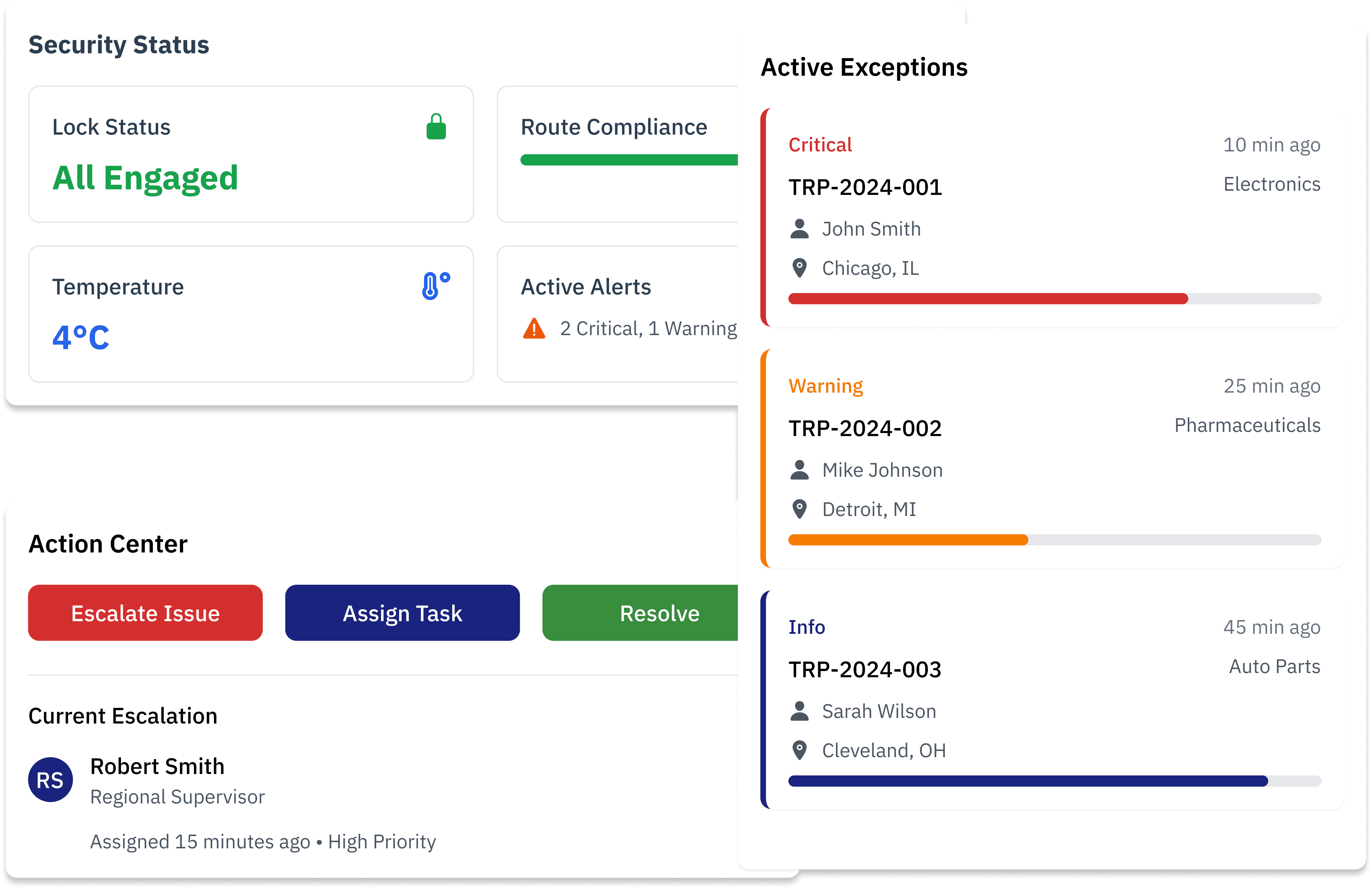Hit the green Resolve button
1372x889 pixels.
tap(640, 613)
